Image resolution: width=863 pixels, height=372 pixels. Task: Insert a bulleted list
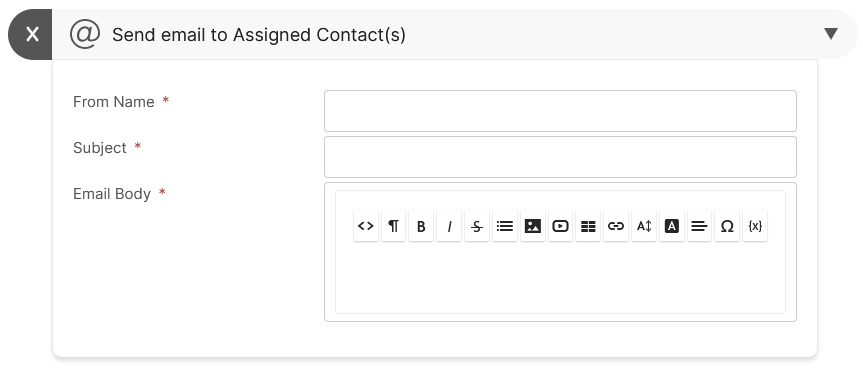tap(505, 226)
